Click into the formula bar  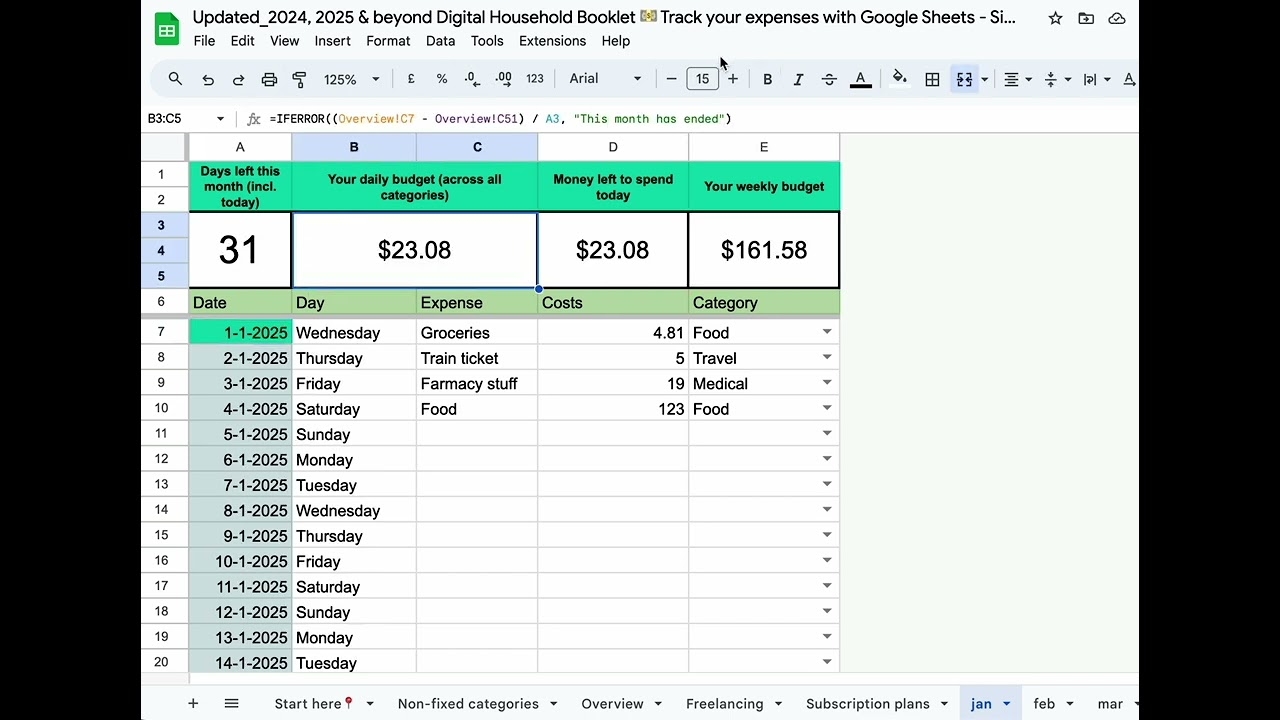point(700,118)
